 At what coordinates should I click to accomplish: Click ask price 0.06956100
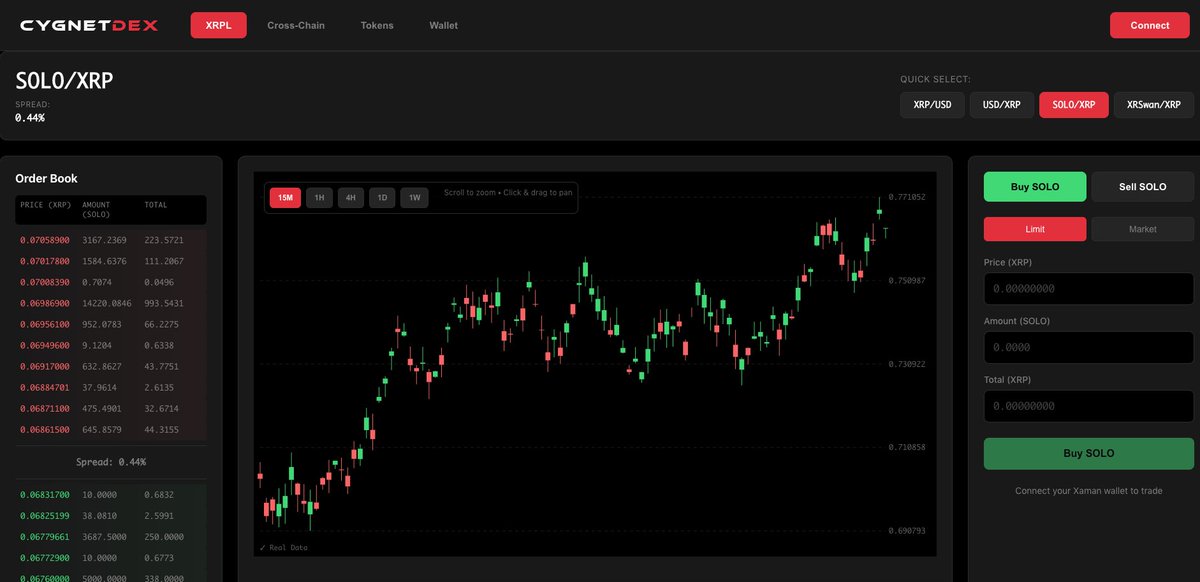click(45, 324)
